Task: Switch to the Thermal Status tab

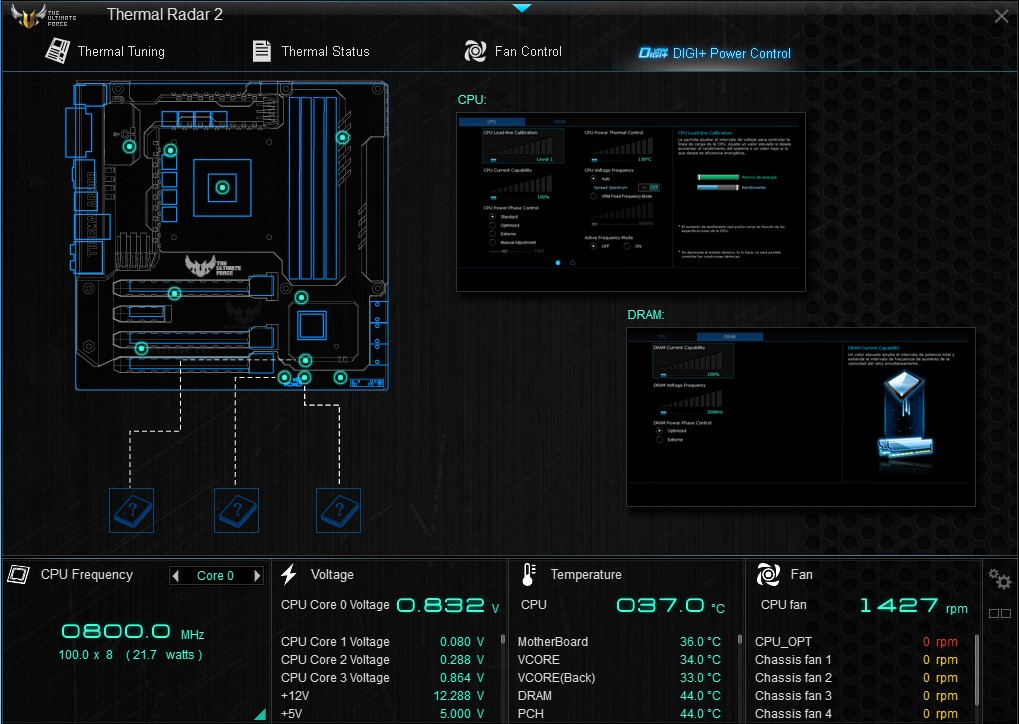Action: tap(311, 51)
